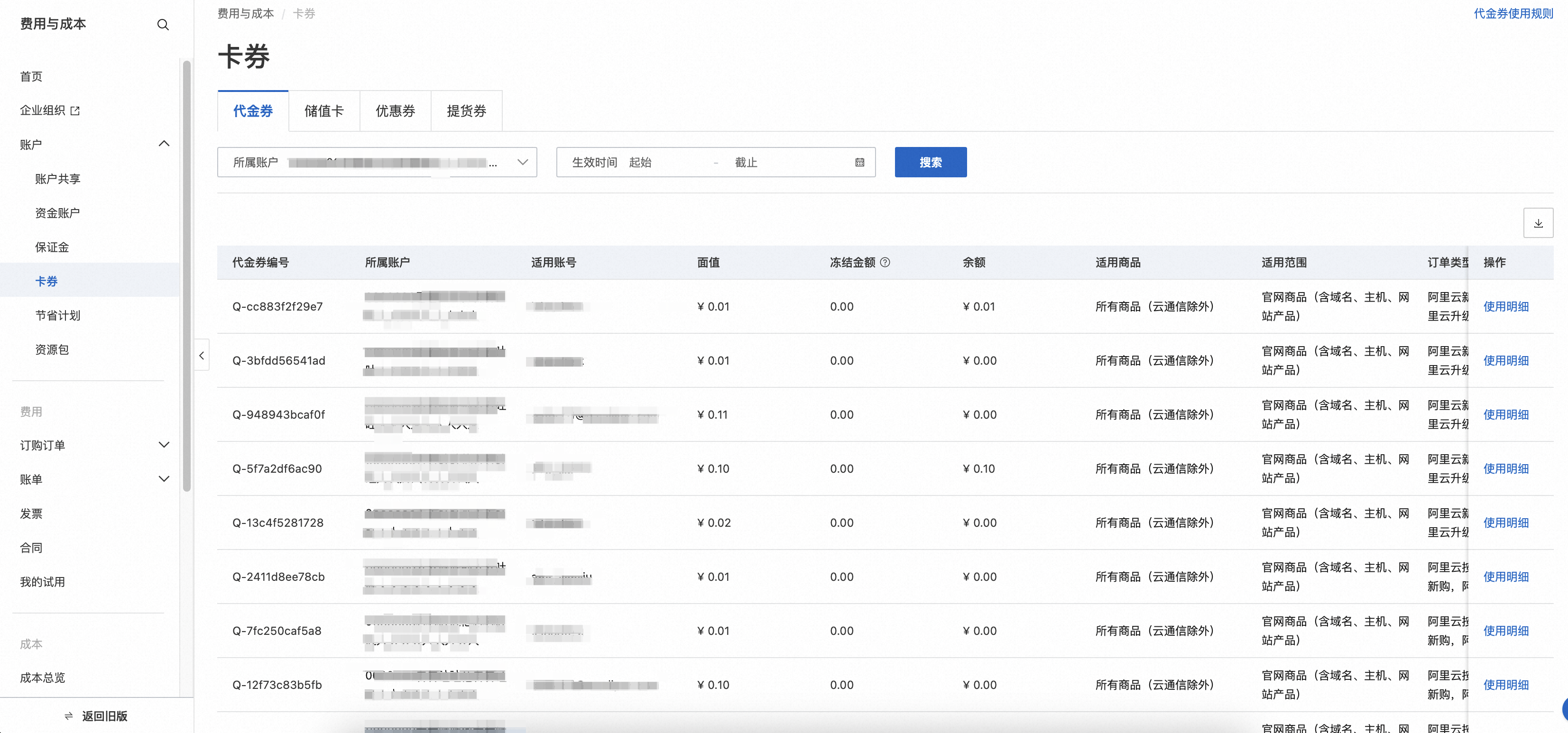This screenshot has height=733, width=1568.
Task: Open 企业组织 in the sidebar
Action: click(x=43, y=110)
